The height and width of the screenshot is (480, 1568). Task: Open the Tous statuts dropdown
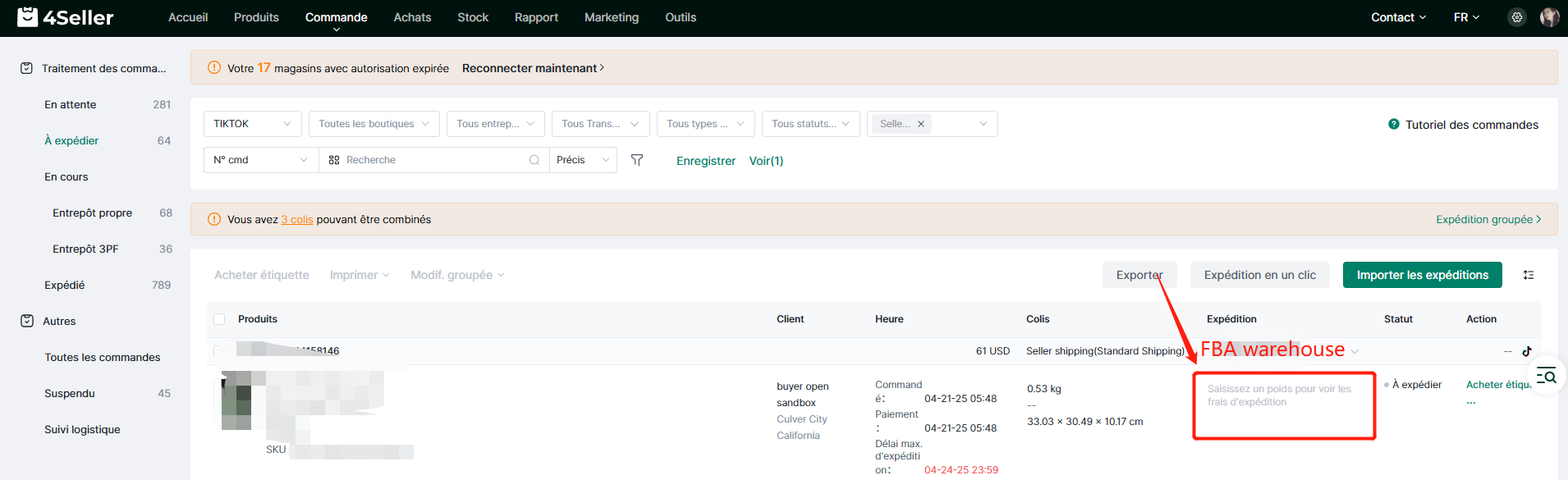pyautogui.click(x=811, y=124)
